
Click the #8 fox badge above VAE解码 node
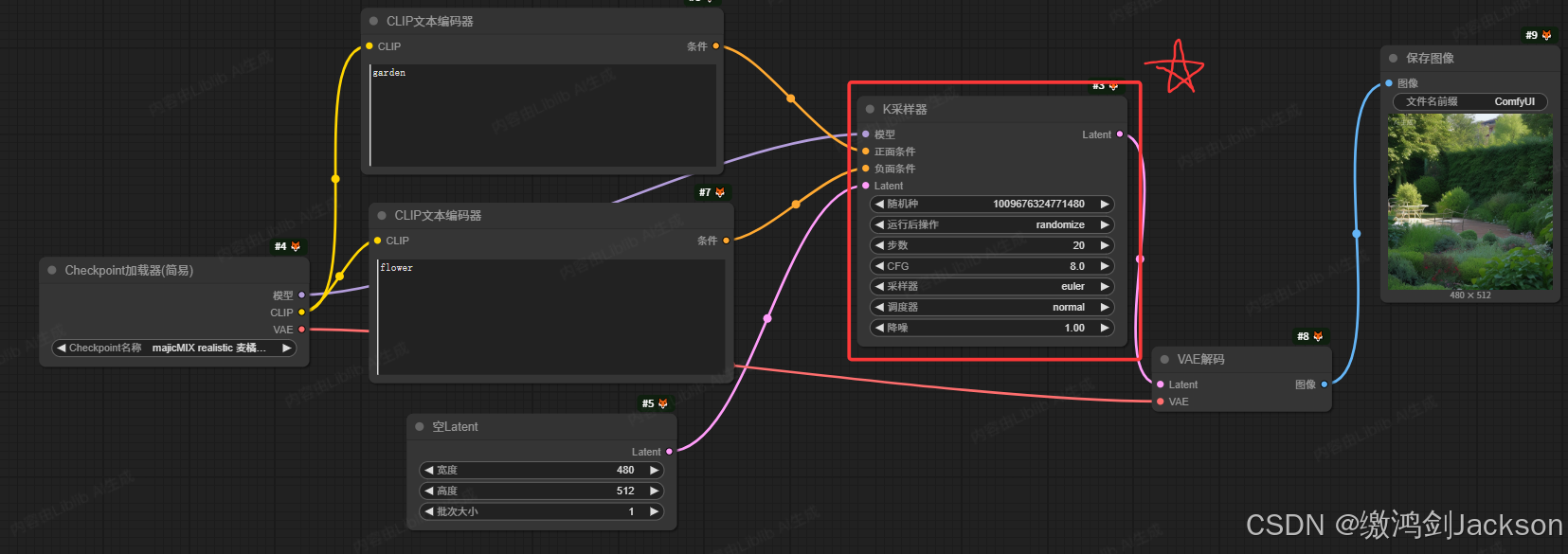tap(1310, 336)
